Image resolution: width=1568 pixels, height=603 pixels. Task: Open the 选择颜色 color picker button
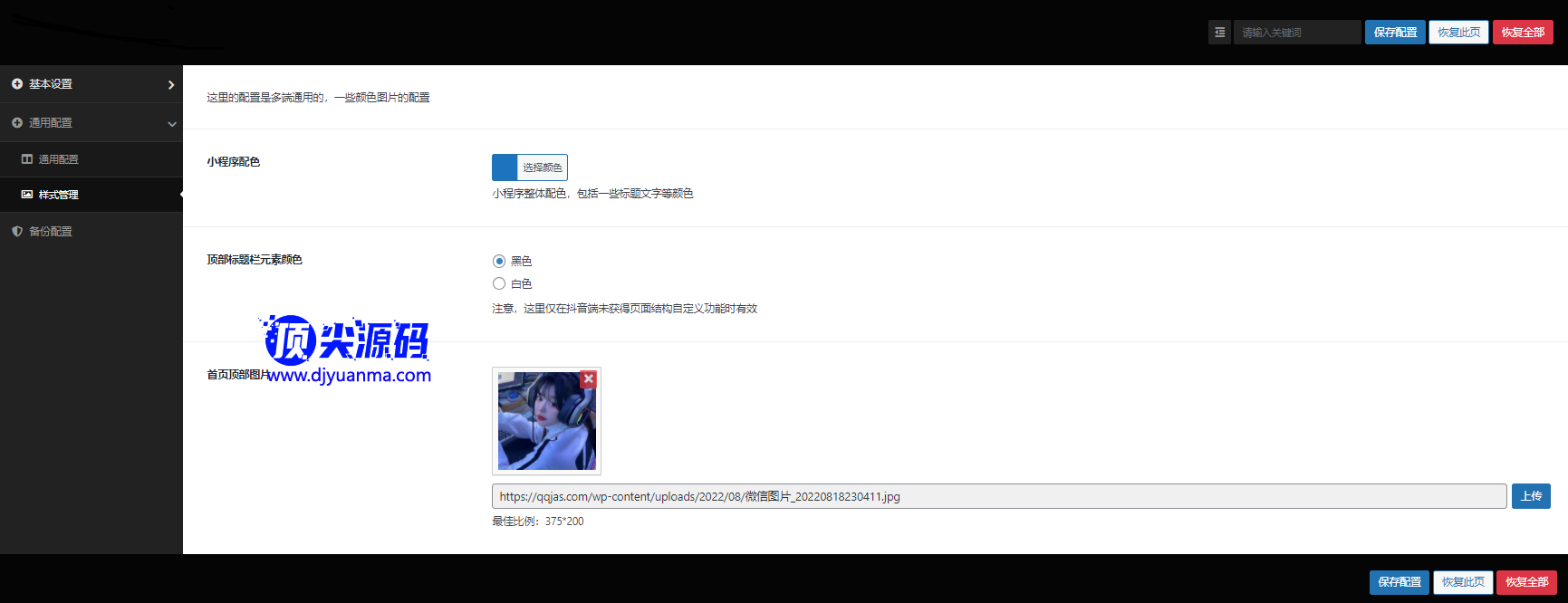542,167
